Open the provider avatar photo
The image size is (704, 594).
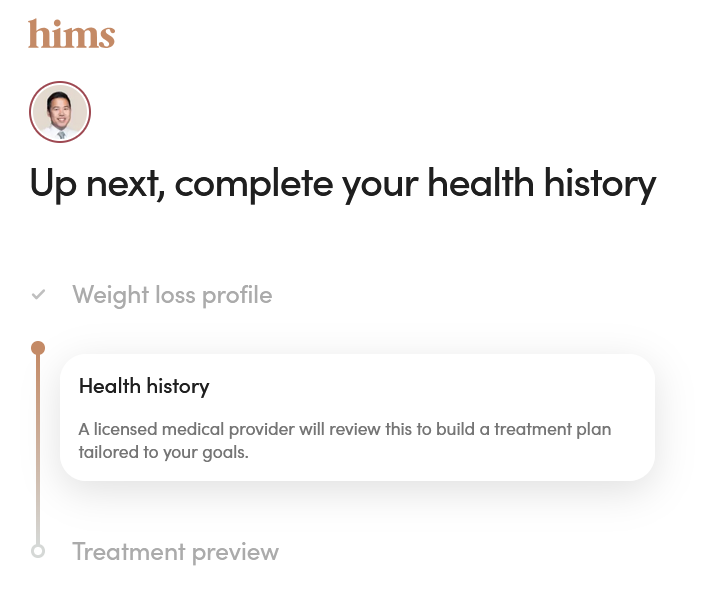(60, 112)
